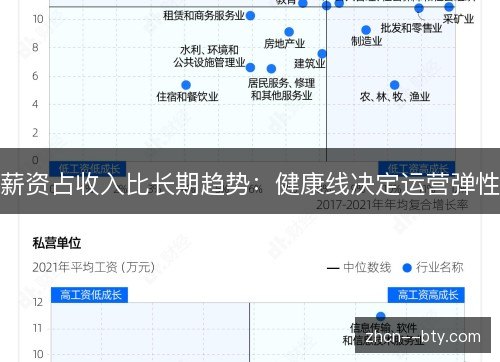Click the y-axis value 8 in upper chart
The width and height of the screenshot is (500, 362).
[x=35, y=48]
